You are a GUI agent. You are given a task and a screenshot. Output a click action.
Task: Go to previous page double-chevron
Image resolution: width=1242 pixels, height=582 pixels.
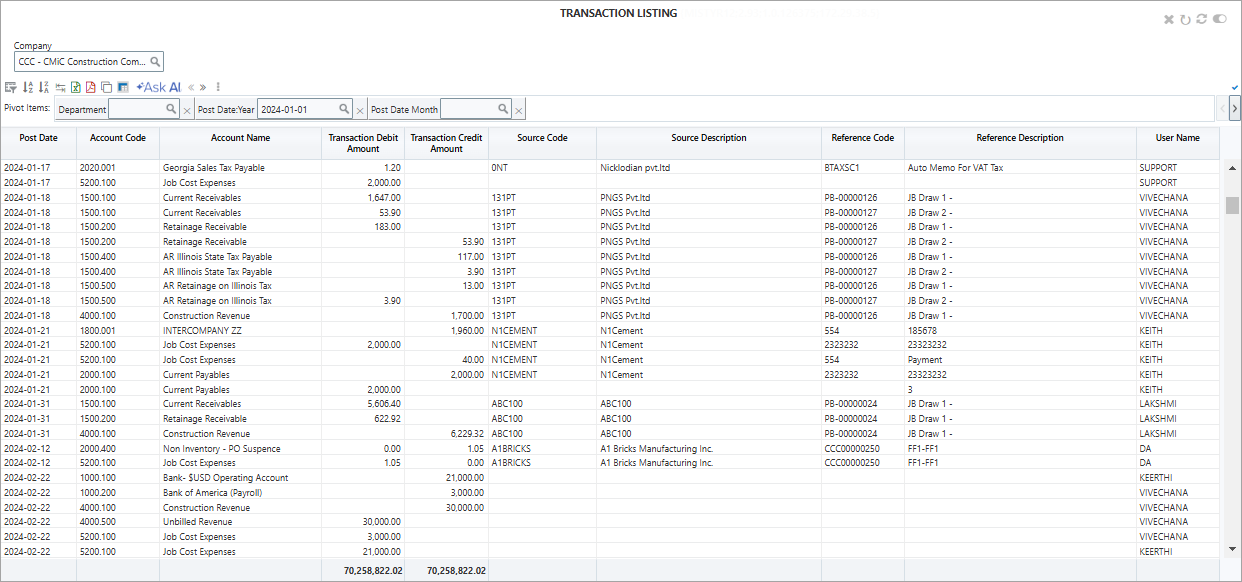point(191,87)
